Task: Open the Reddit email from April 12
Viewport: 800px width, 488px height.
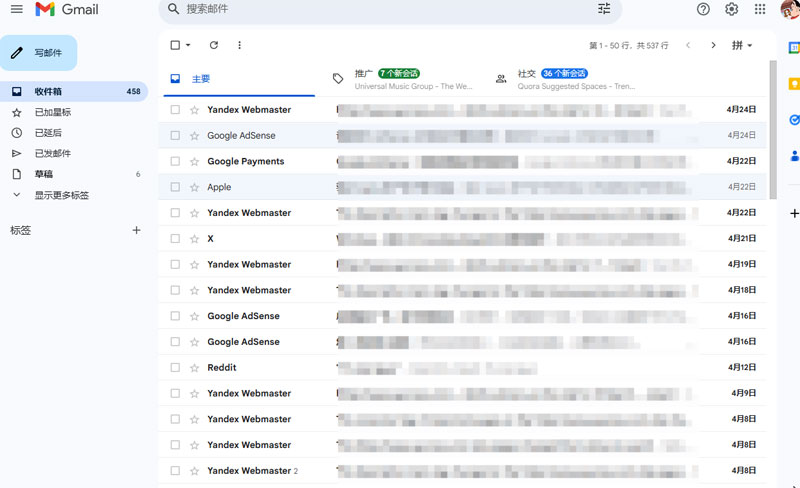Action: point(462,368)
